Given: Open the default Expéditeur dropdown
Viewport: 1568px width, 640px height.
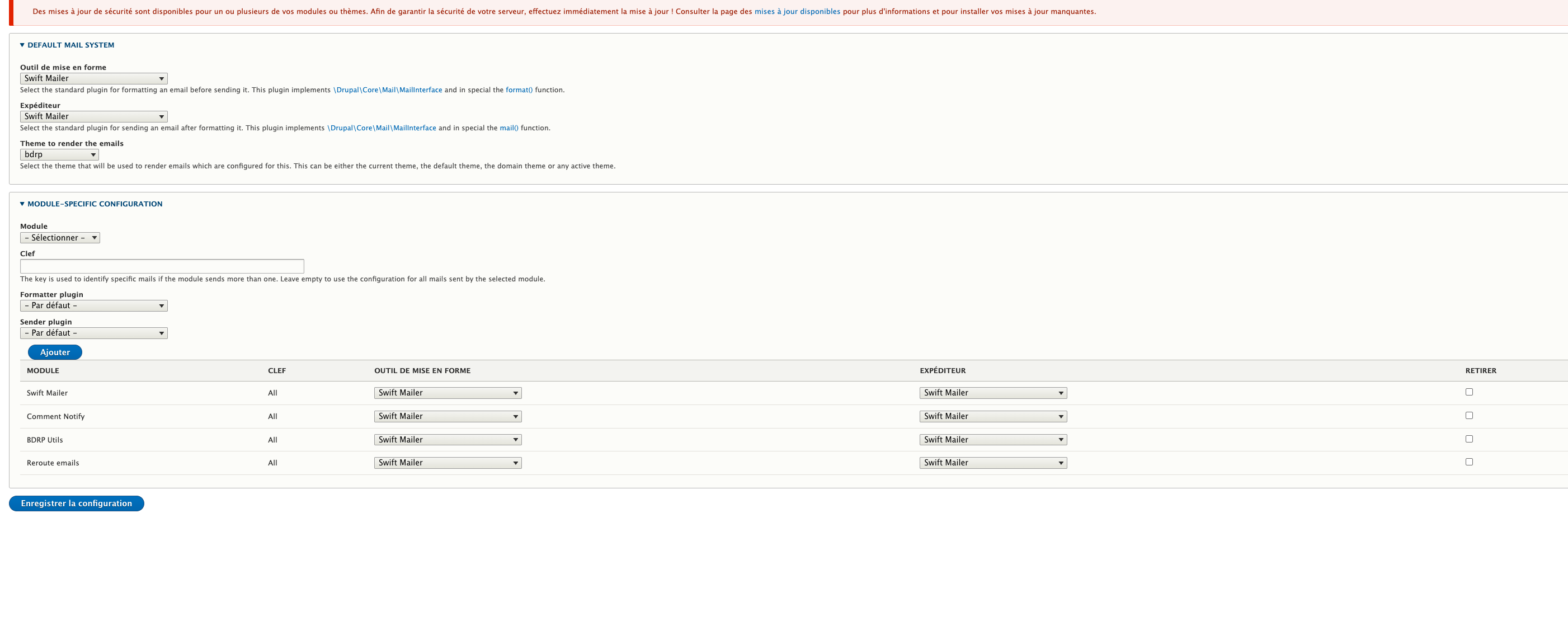Looking at the screenshot, I should click(x=94, y=116).
